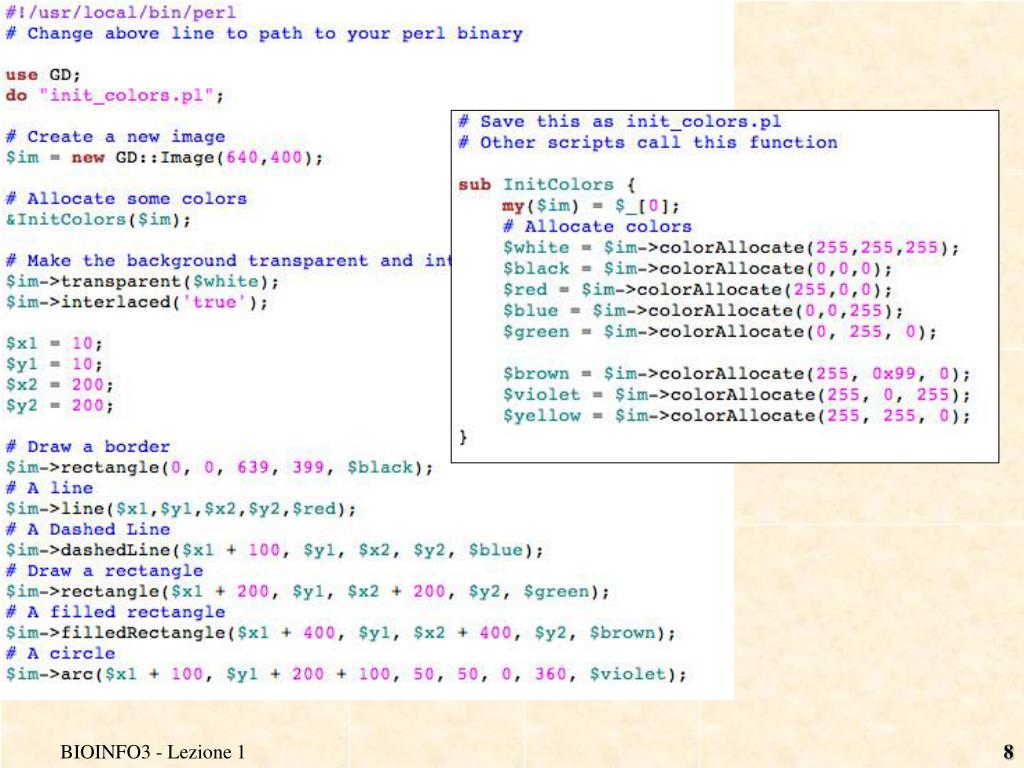Image resolution: width=1024 pixels, height=768 pixels.
Task: Click the call '&InitColors($im);'
Action: click(99, 219)
